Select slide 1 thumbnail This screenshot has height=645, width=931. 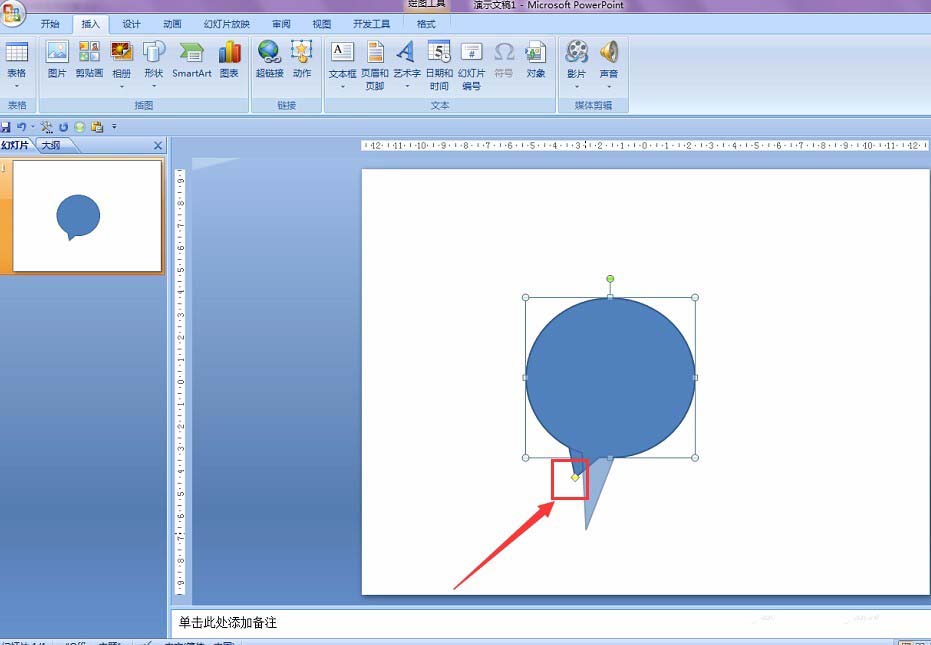click(x=87, y=216)
